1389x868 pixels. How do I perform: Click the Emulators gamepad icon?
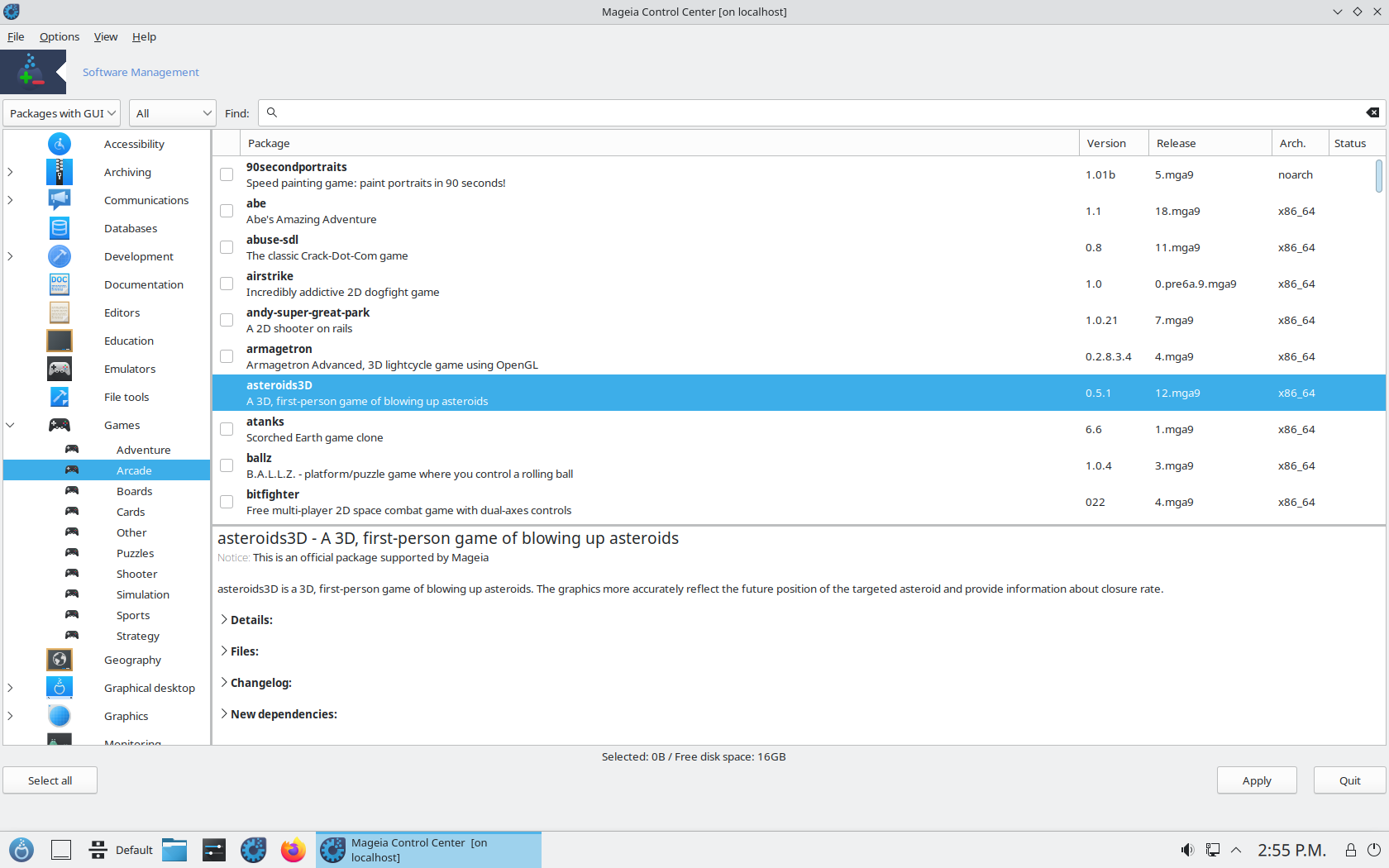click(60, 369)
